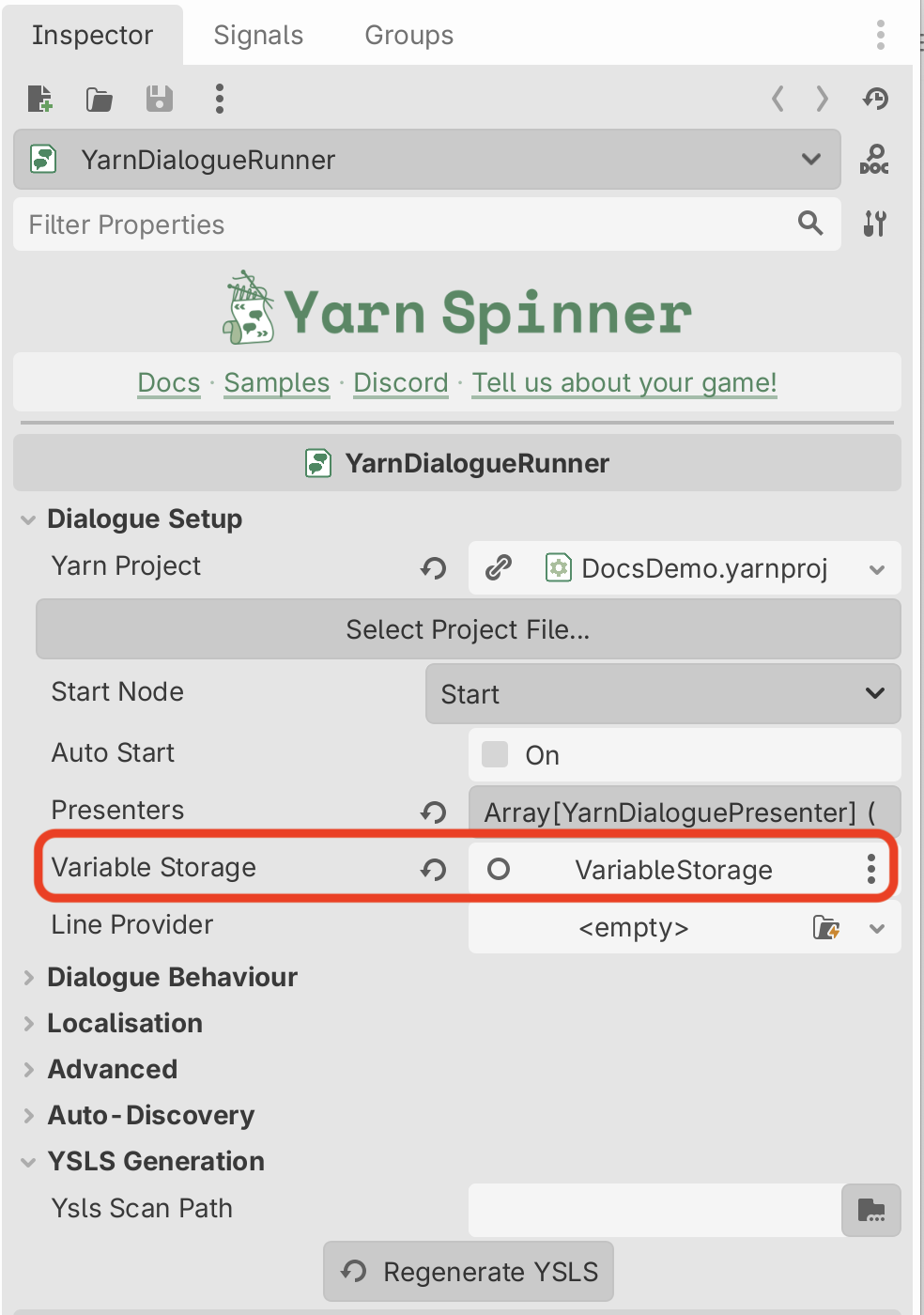Click the Ysls Scan Path text field
This screenshot has width=924, height=1315.
[x=654, y=1211]
